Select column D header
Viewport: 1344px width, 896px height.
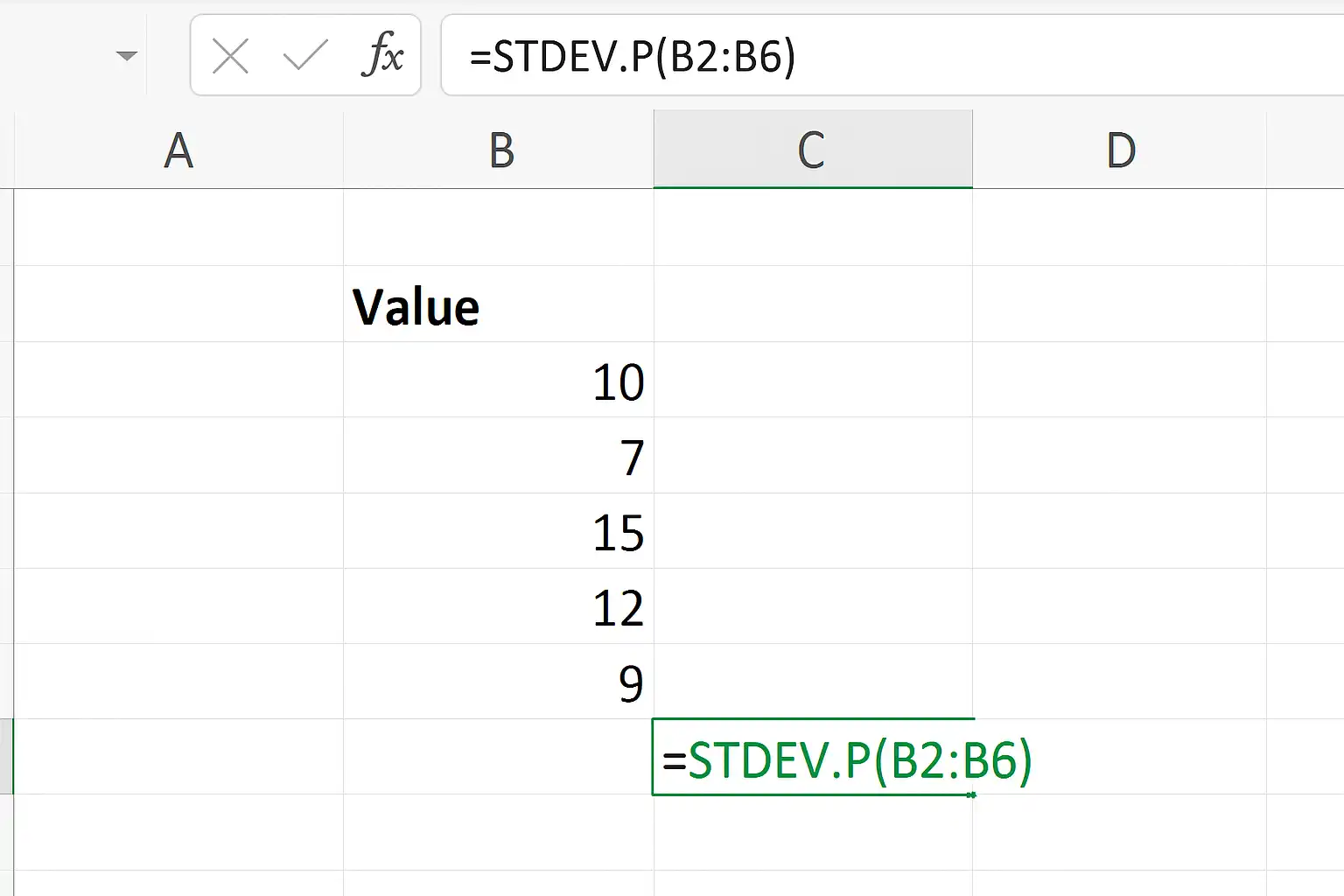pos(1120,150)
